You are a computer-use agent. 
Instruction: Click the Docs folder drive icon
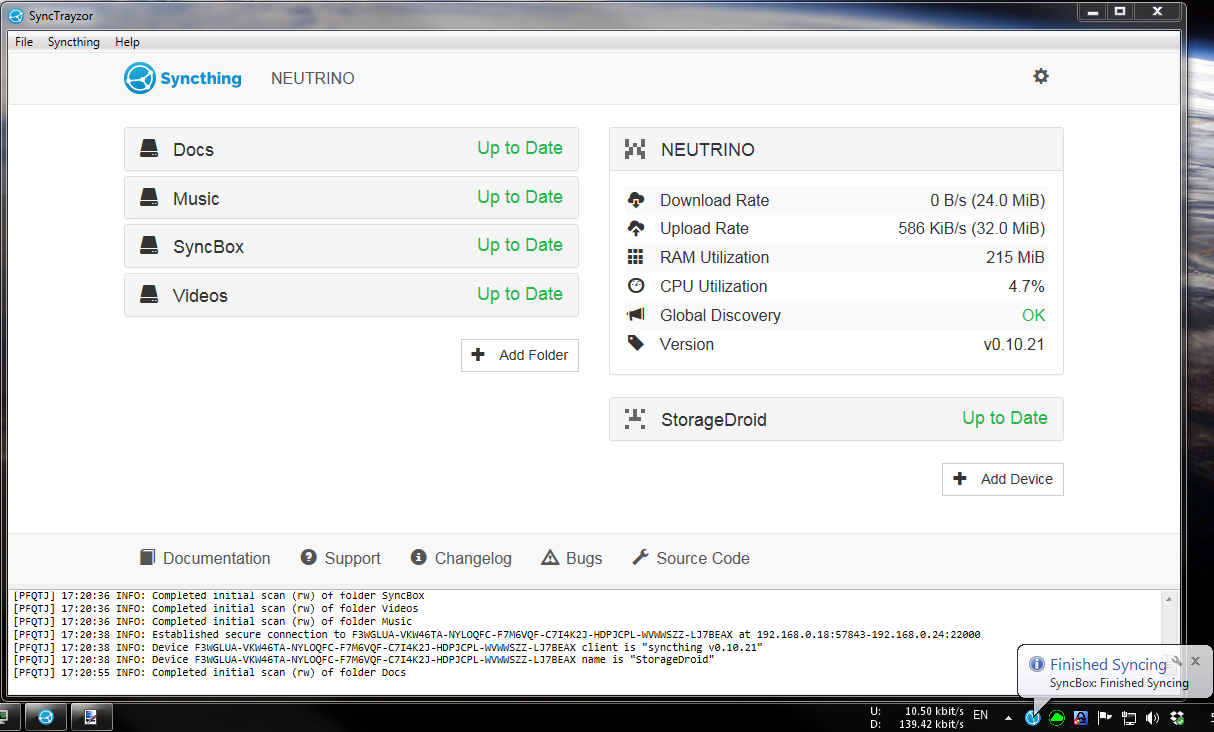pyautogui.click(x=149, y=149)
